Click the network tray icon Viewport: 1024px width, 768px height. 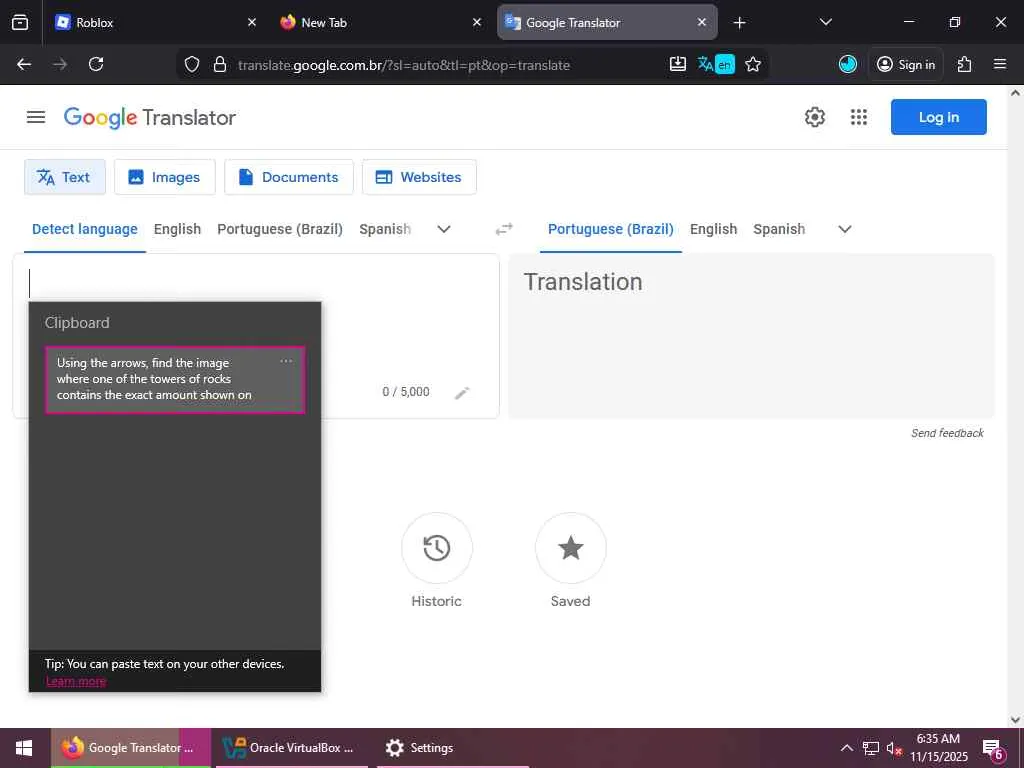pos(871,748)
